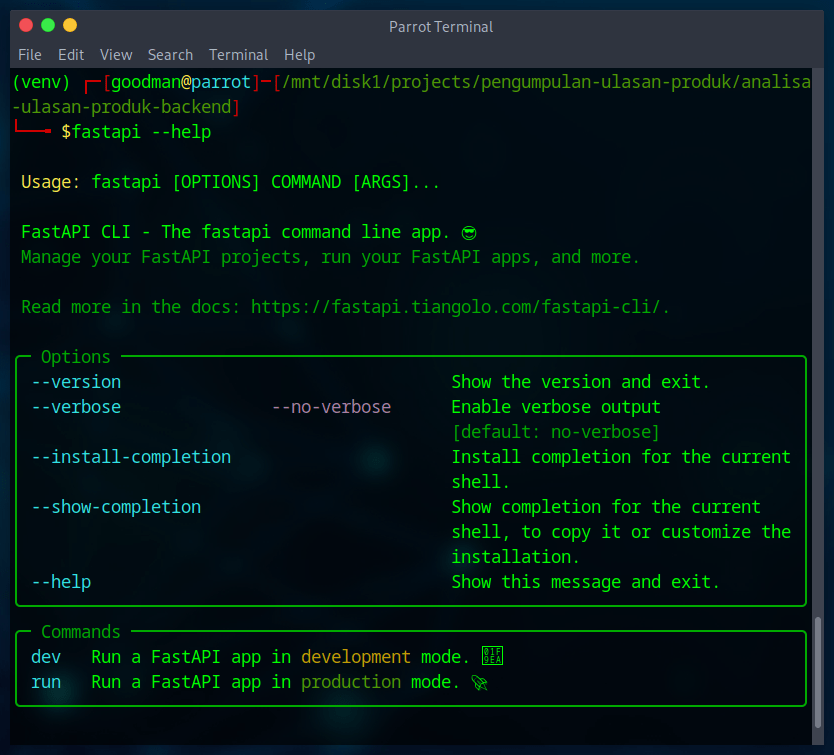Image resolution: width=834 pixels, height=755 pixels.
Task: Click the Parrot Terminal title bar text
Action: 441,27
